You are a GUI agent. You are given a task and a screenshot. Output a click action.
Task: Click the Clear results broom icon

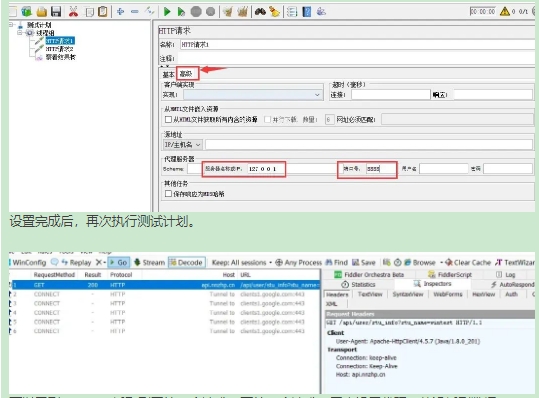click(x=227, y=12)
